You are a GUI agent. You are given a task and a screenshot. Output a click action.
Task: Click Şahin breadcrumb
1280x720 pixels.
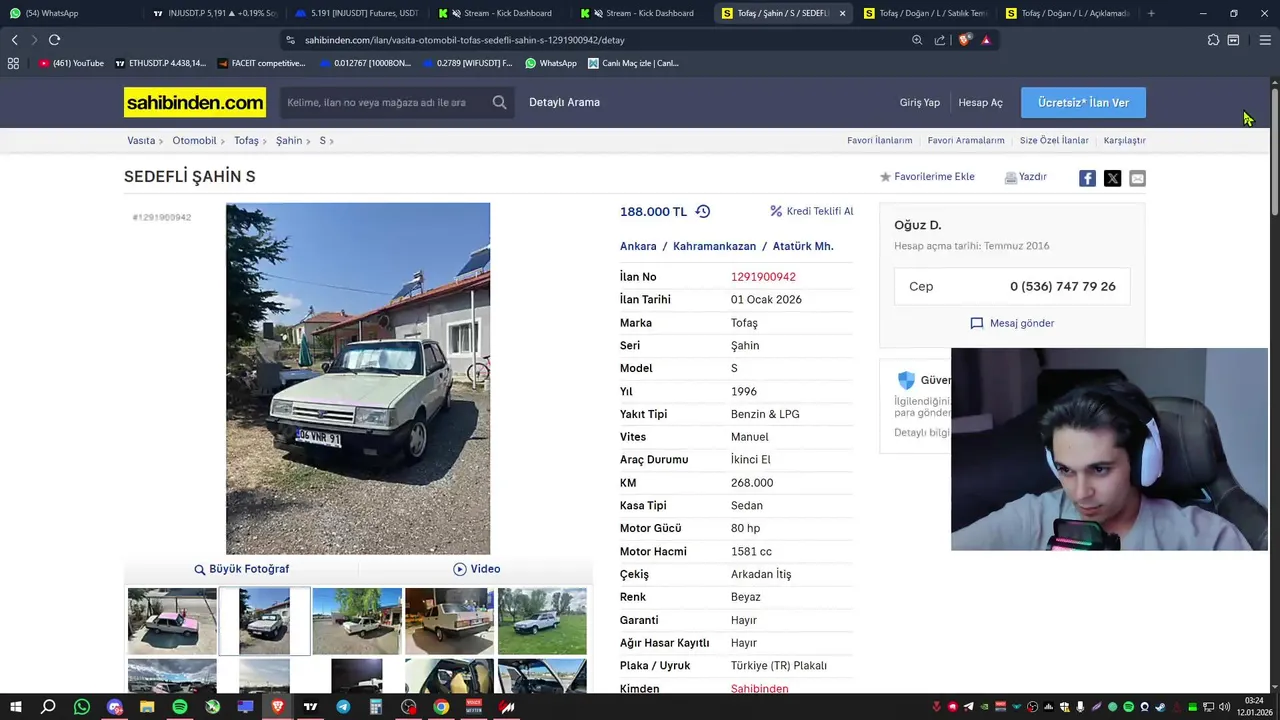[289, 140]
